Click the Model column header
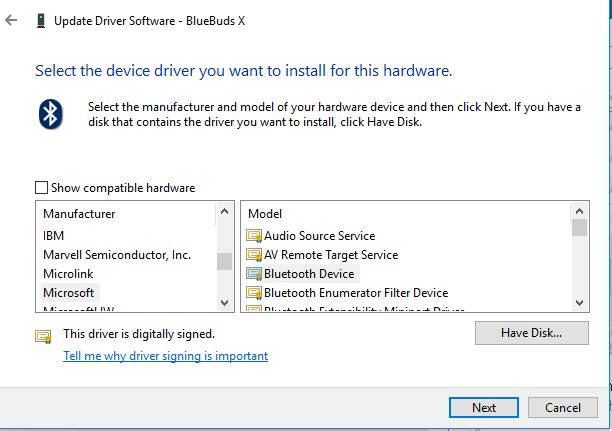Screen dimensions: 612x431 (x=265, y=214)
